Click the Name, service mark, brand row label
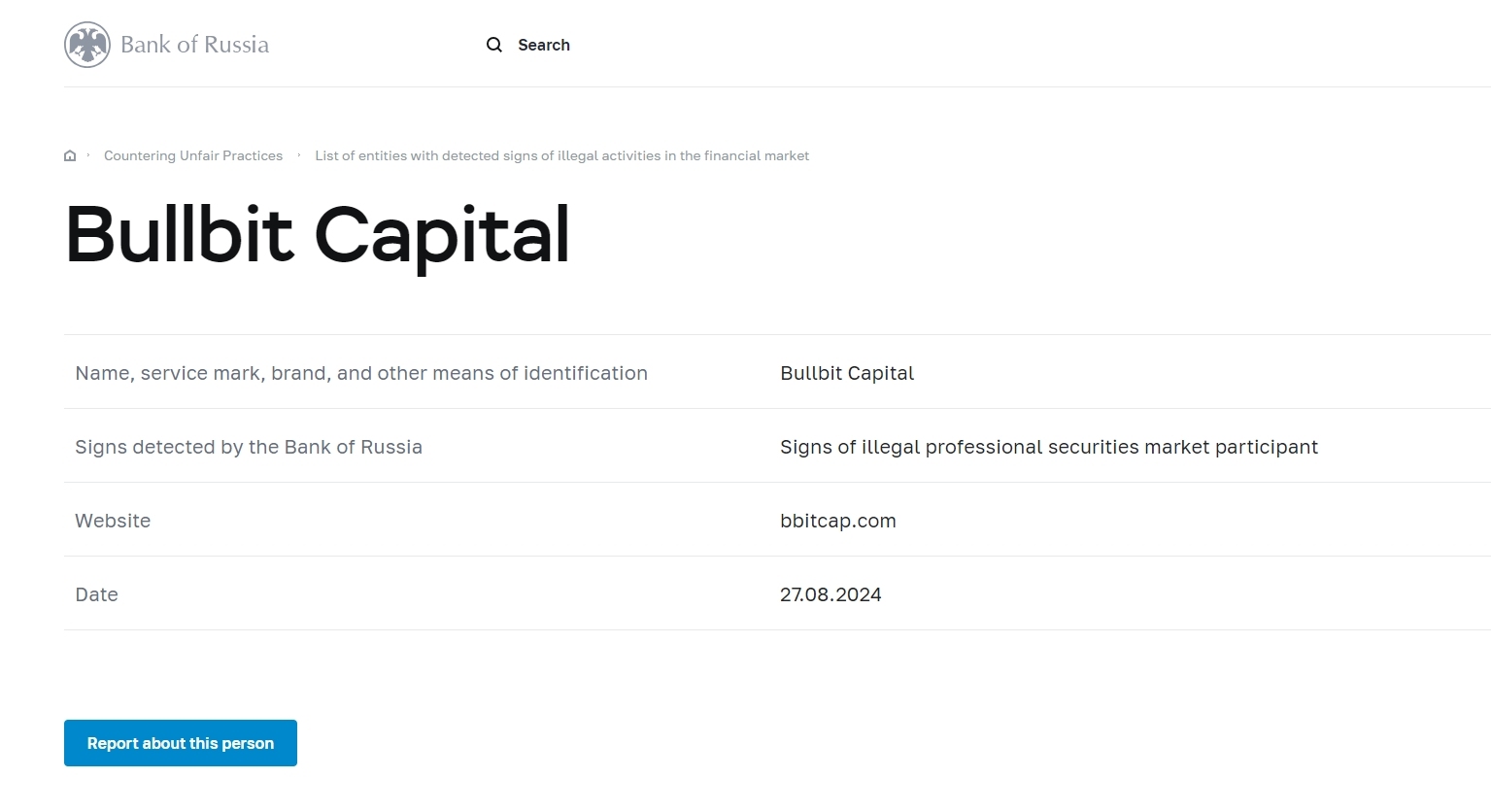The image size is (1491, 812). (361, 373)
